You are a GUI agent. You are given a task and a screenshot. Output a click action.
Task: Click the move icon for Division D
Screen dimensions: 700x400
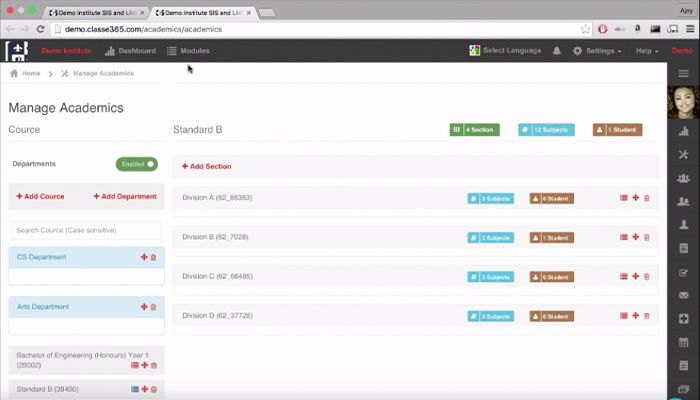click(x=635, y=316)
